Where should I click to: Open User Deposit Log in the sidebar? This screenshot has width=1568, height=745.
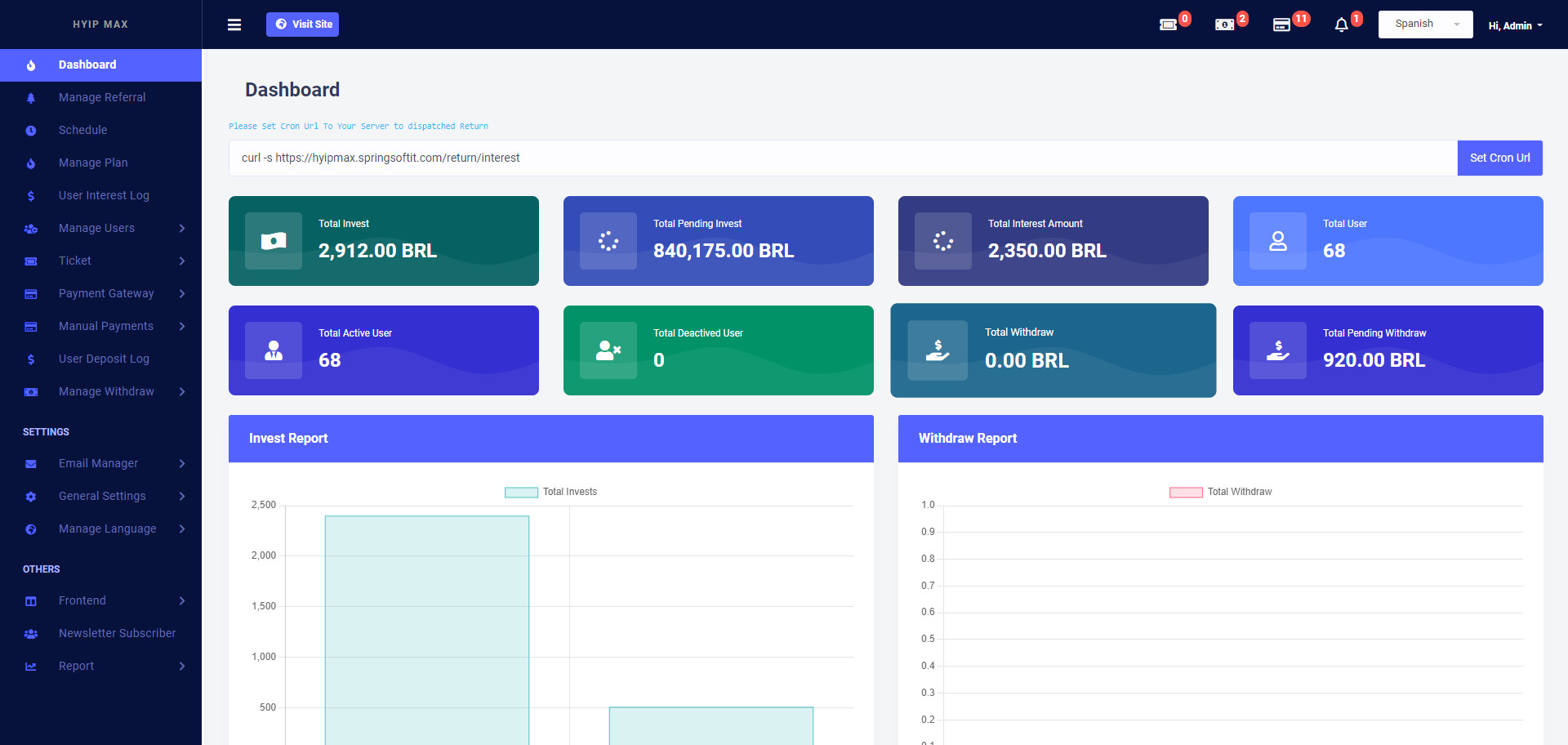[104, 359]
